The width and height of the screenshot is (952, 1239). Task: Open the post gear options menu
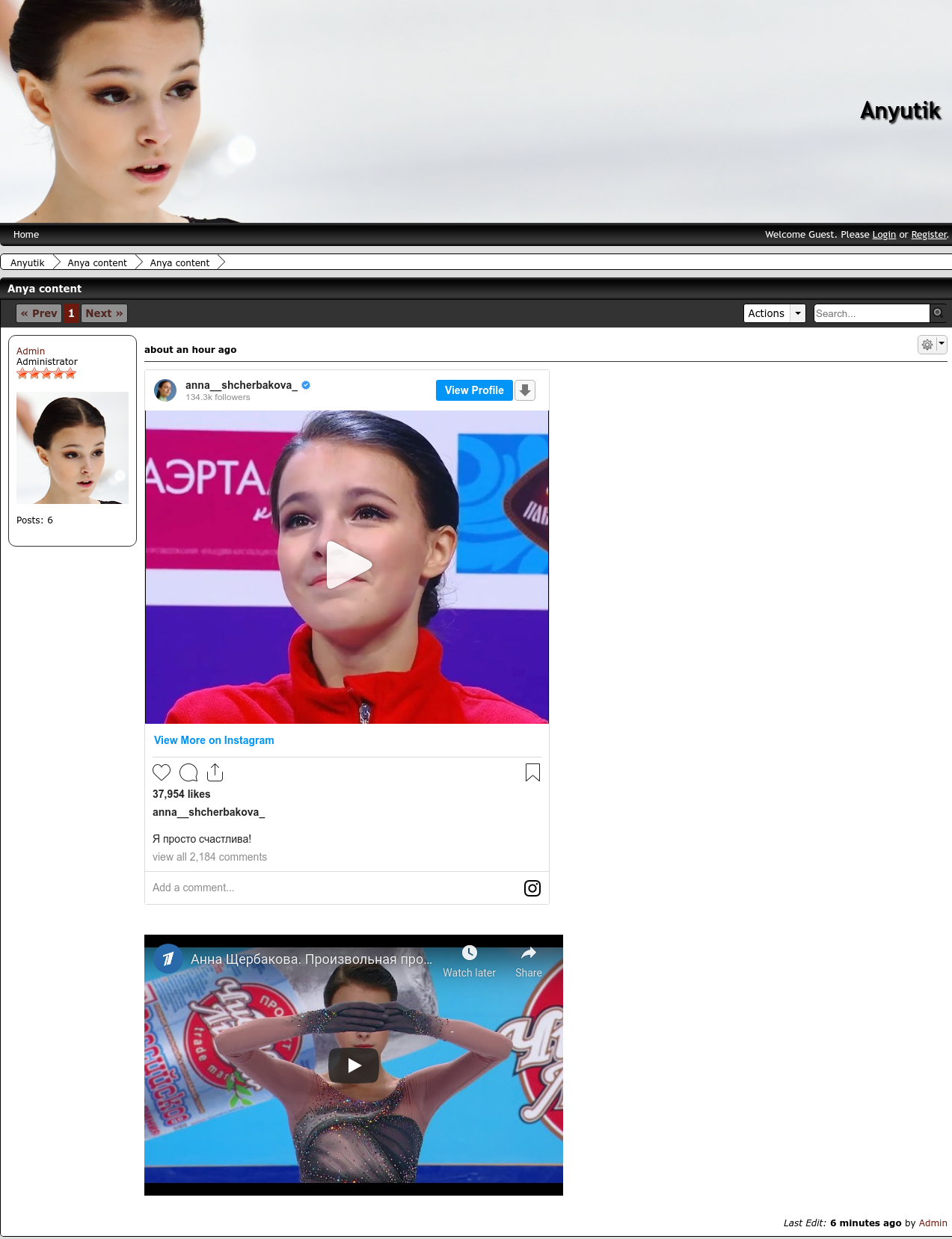tap(932, 345)
